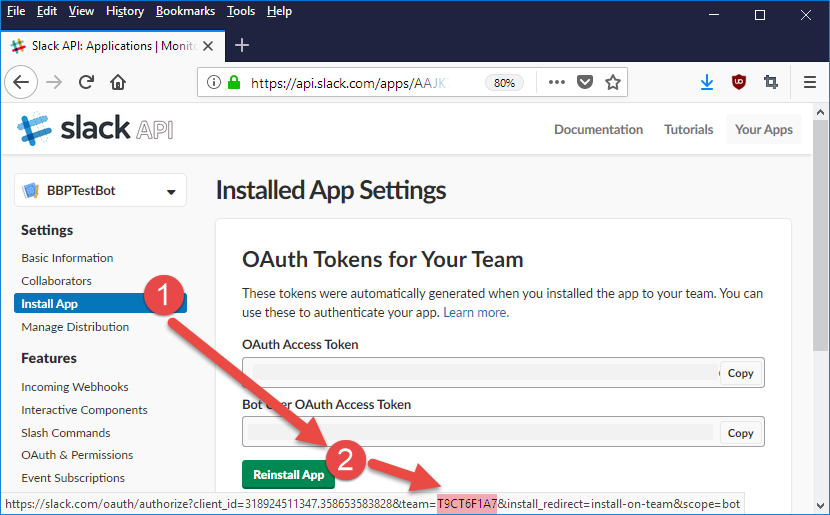Reload the page with the refresh icon
830x515 pixels.
(x=86, y=82)
